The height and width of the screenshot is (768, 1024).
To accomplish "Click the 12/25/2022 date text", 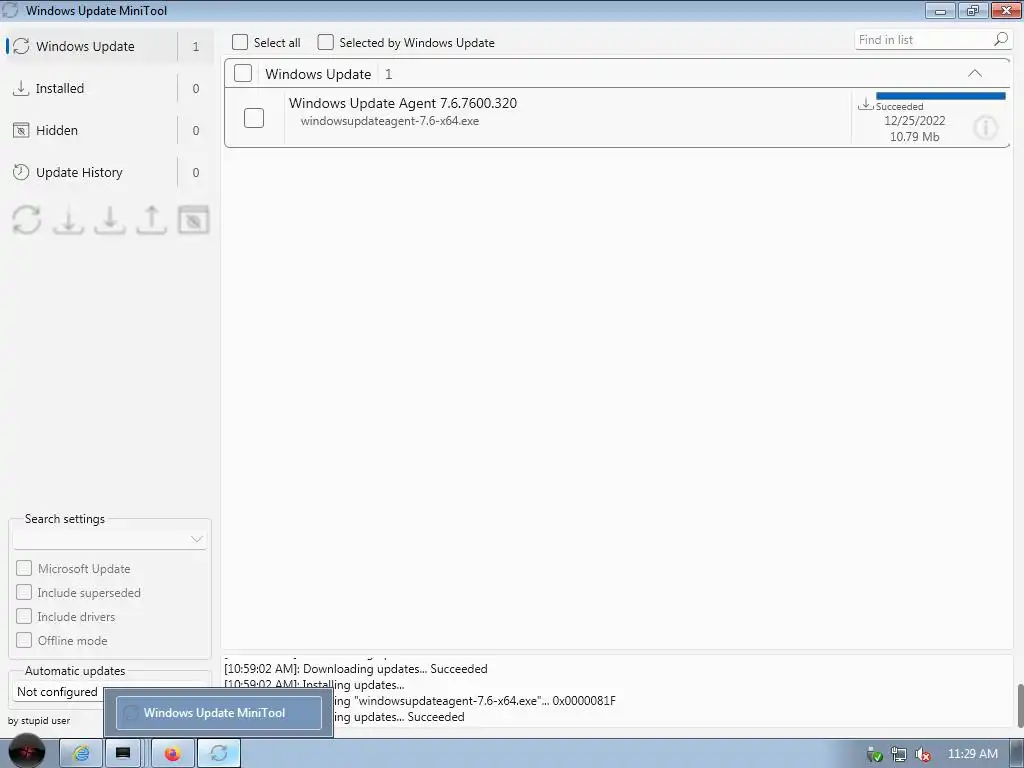I will pyautogui.click(x=914, y=121).
